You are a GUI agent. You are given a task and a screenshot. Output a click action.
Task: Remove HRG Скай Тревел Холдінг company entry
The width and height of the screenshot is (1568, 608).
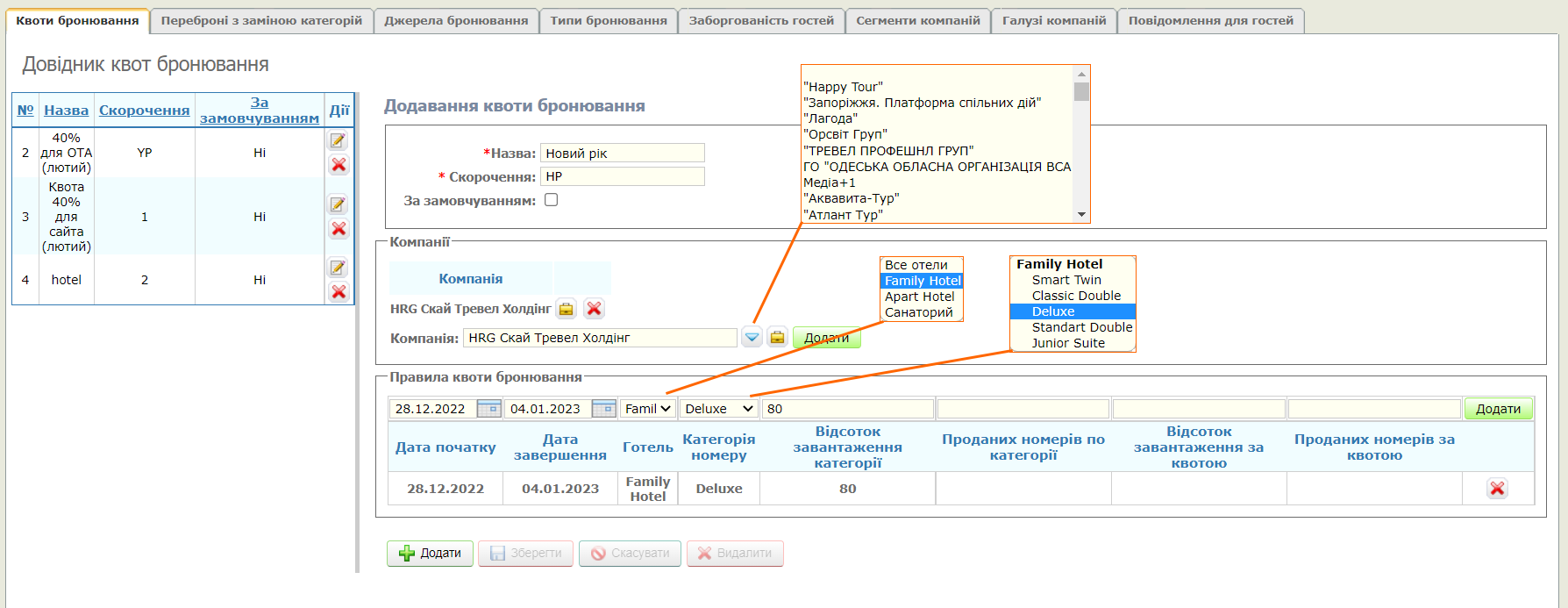[594, 309]
